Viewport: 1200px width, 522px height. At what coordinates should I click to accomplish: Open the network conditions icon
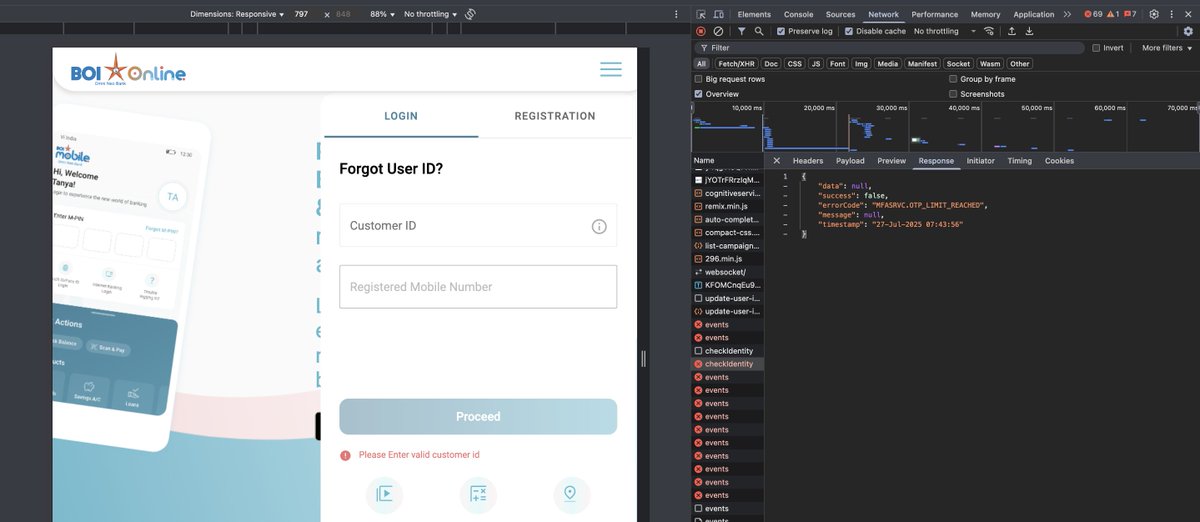[988, 31]
